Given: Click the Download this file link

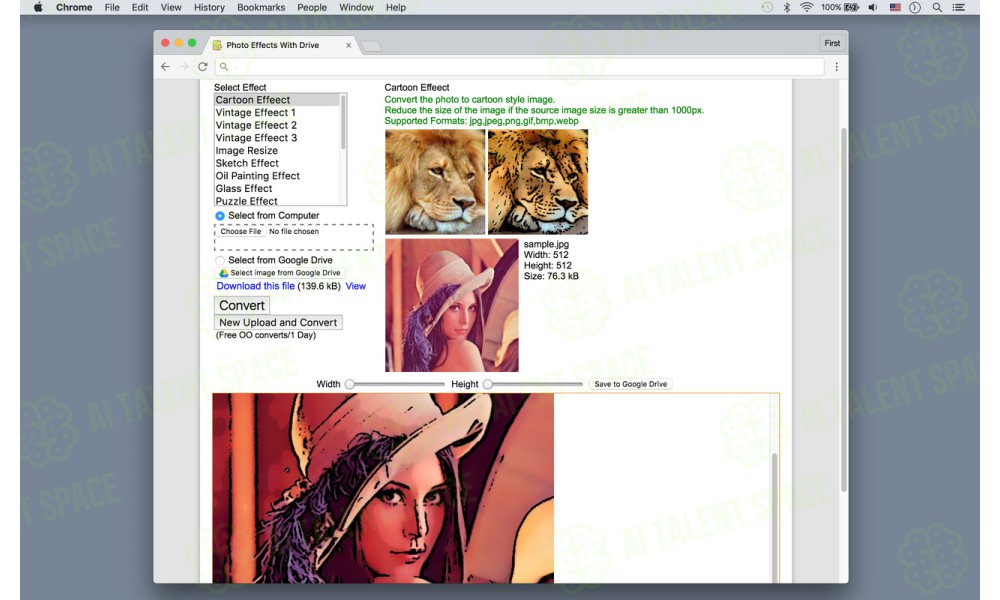Looking at the screenshot, I should (255, 286).
